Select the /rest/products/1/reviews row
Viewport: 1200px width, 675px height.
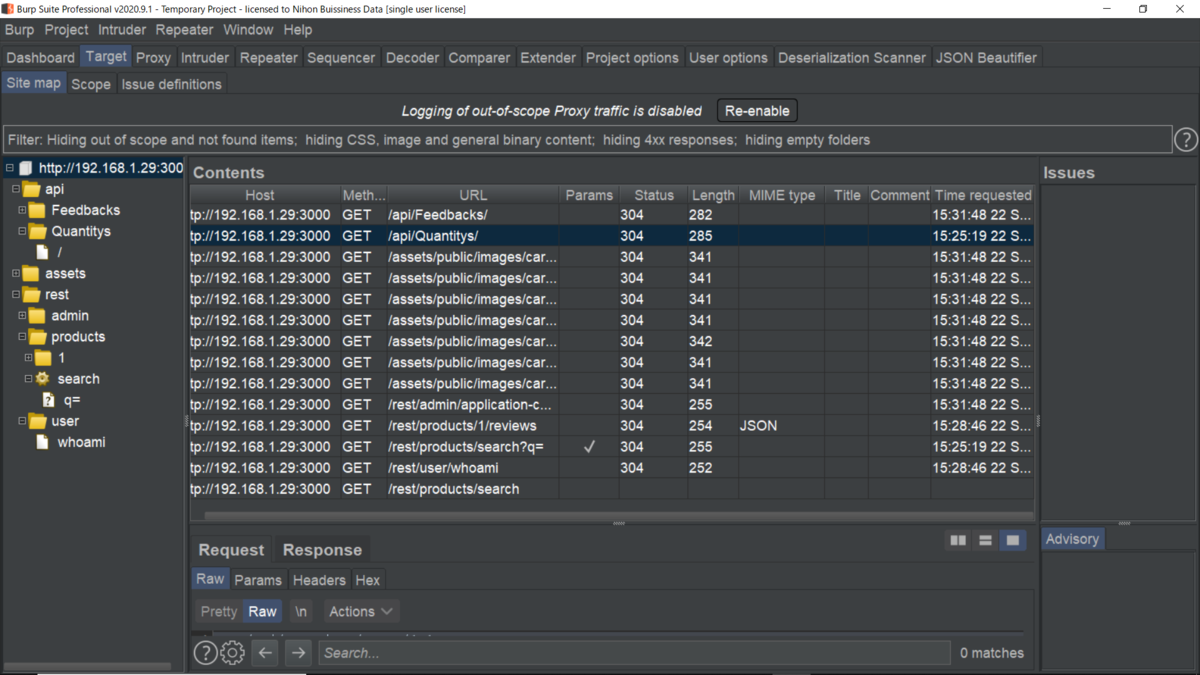click(611, 426)
